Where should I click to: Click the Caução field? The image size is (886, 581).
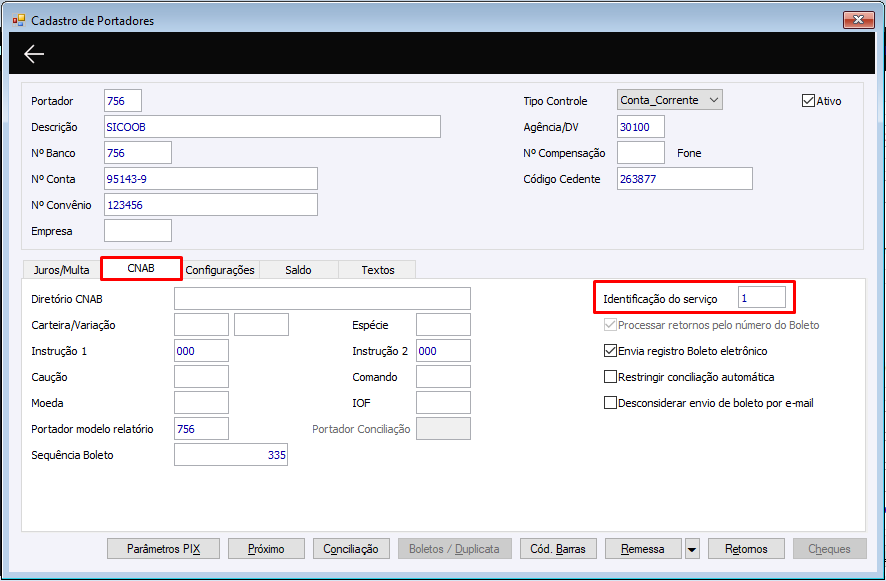pyautogui.click(x=201, y=376)
